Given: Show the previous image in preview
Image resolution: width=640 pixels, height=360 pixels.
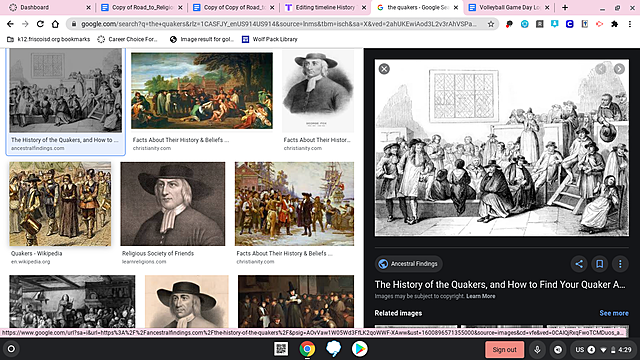Looking at the screenshot, I should pos(600,69).
